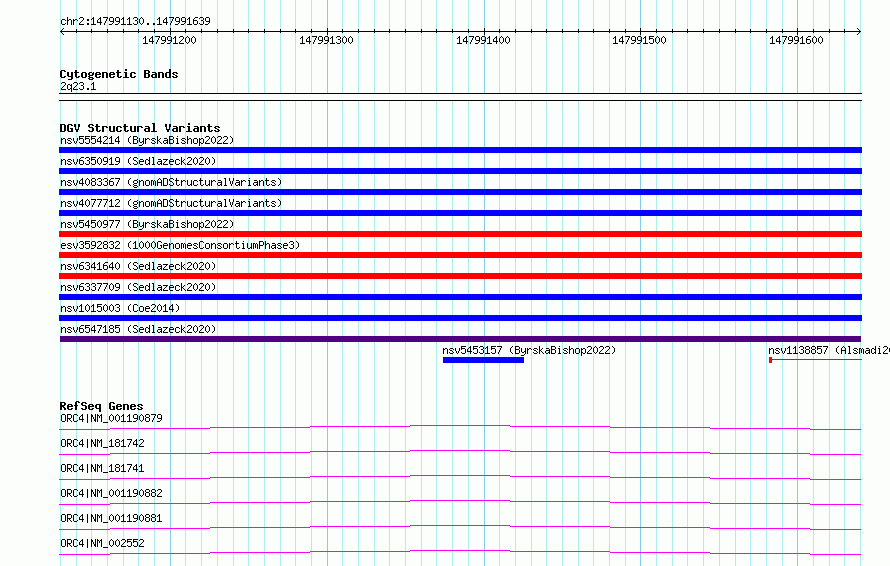
Task: Click the ORC4|NM_181742 transcript label
Action: (x=102, y=443)
